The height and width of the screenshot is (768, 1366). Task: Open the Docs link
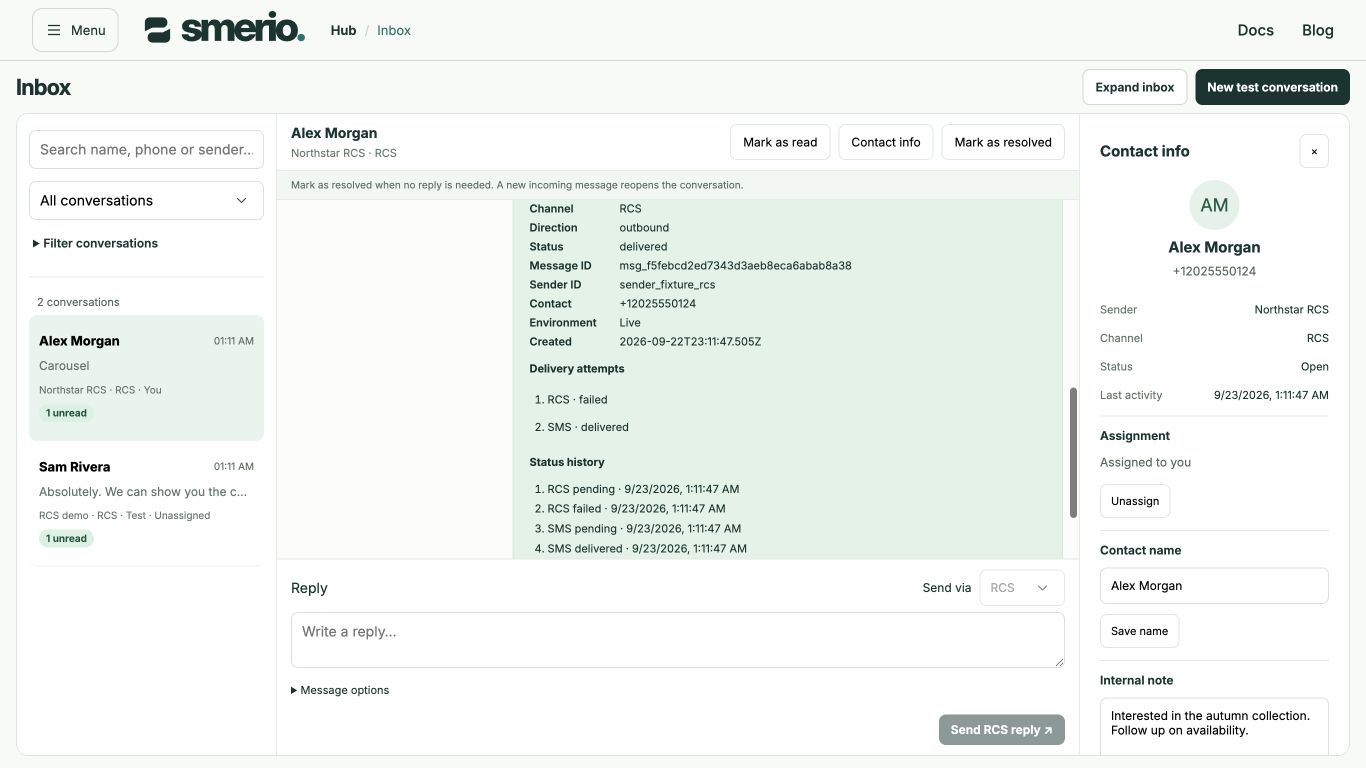tap(1255, 30)
